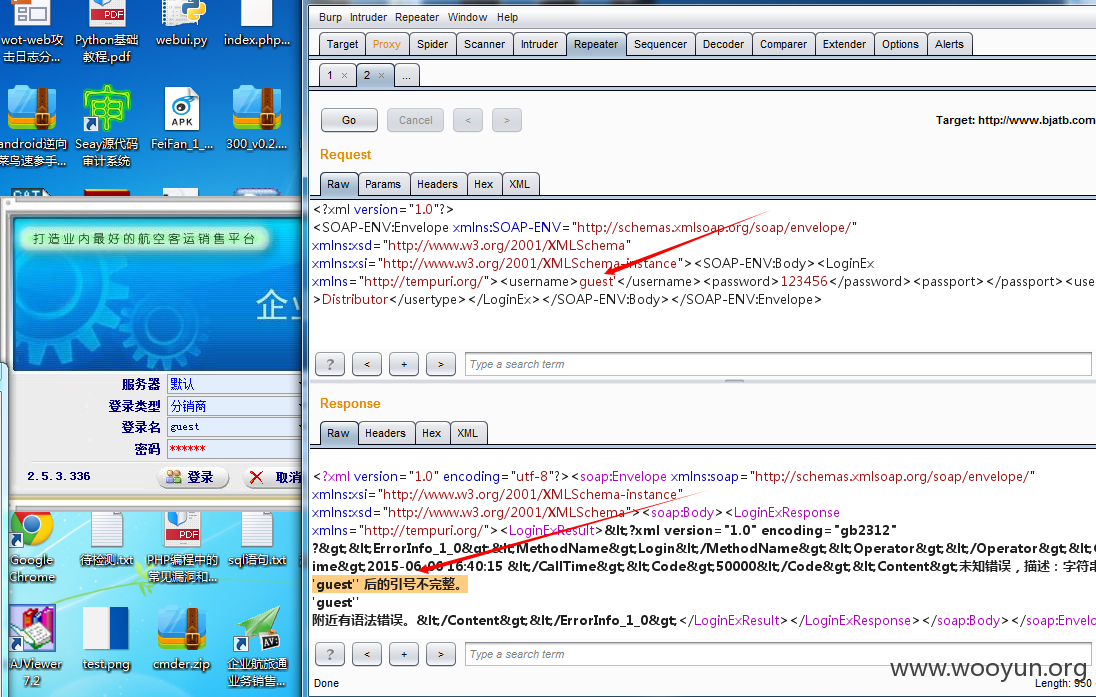Click the 密码 password field

pyautogui.click(x=235, y=448)
